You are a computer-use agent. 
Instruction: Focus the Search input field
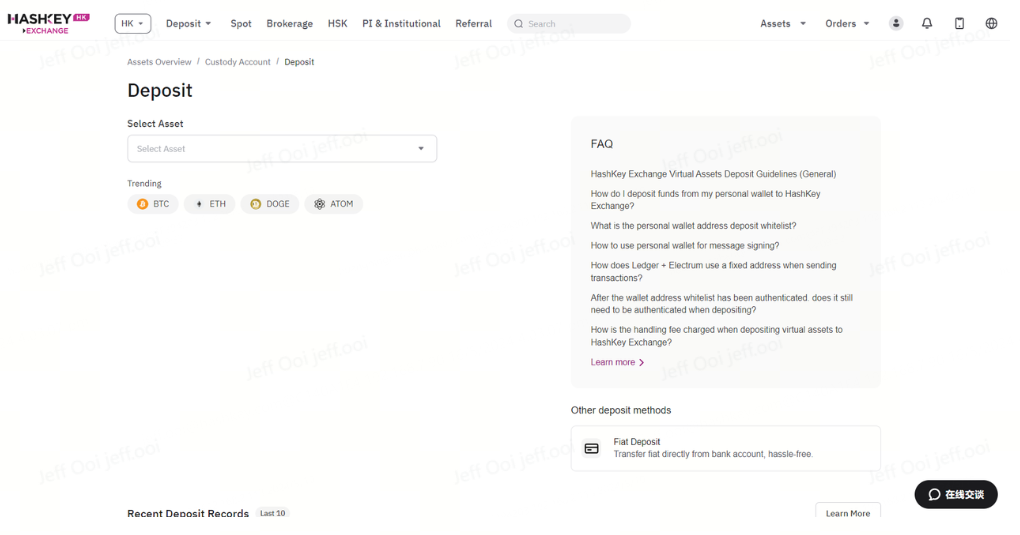pos(569,24)
